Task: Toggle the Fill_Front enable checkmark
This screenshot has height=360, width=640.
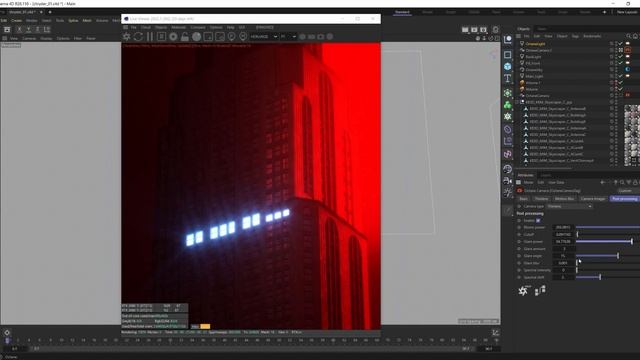Action: (x=620, y=63)
